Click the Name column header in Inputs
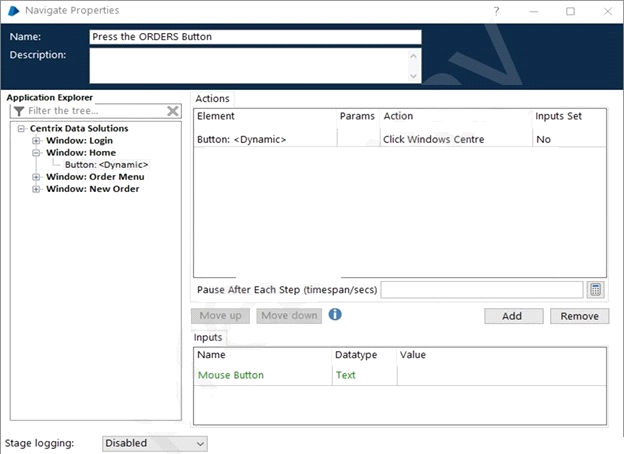 click(x=263, y=355)
